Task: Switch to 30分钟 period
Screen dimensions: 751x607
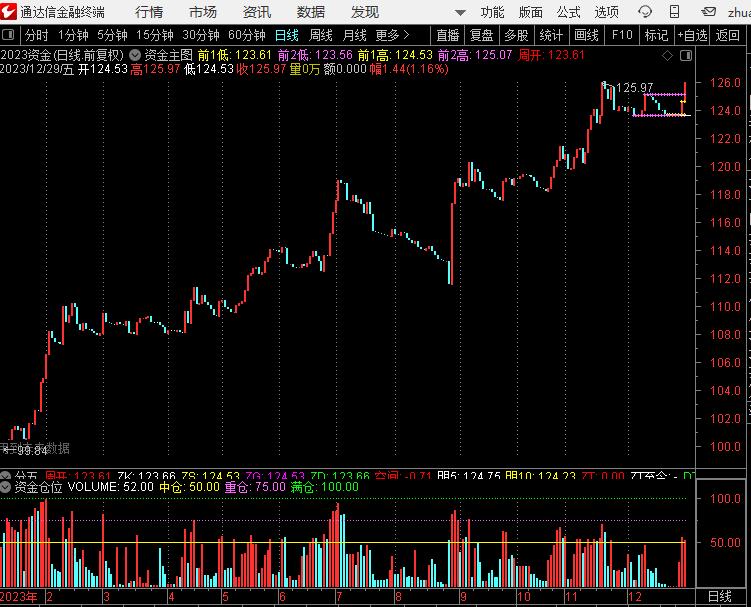Action: point(201,35)
